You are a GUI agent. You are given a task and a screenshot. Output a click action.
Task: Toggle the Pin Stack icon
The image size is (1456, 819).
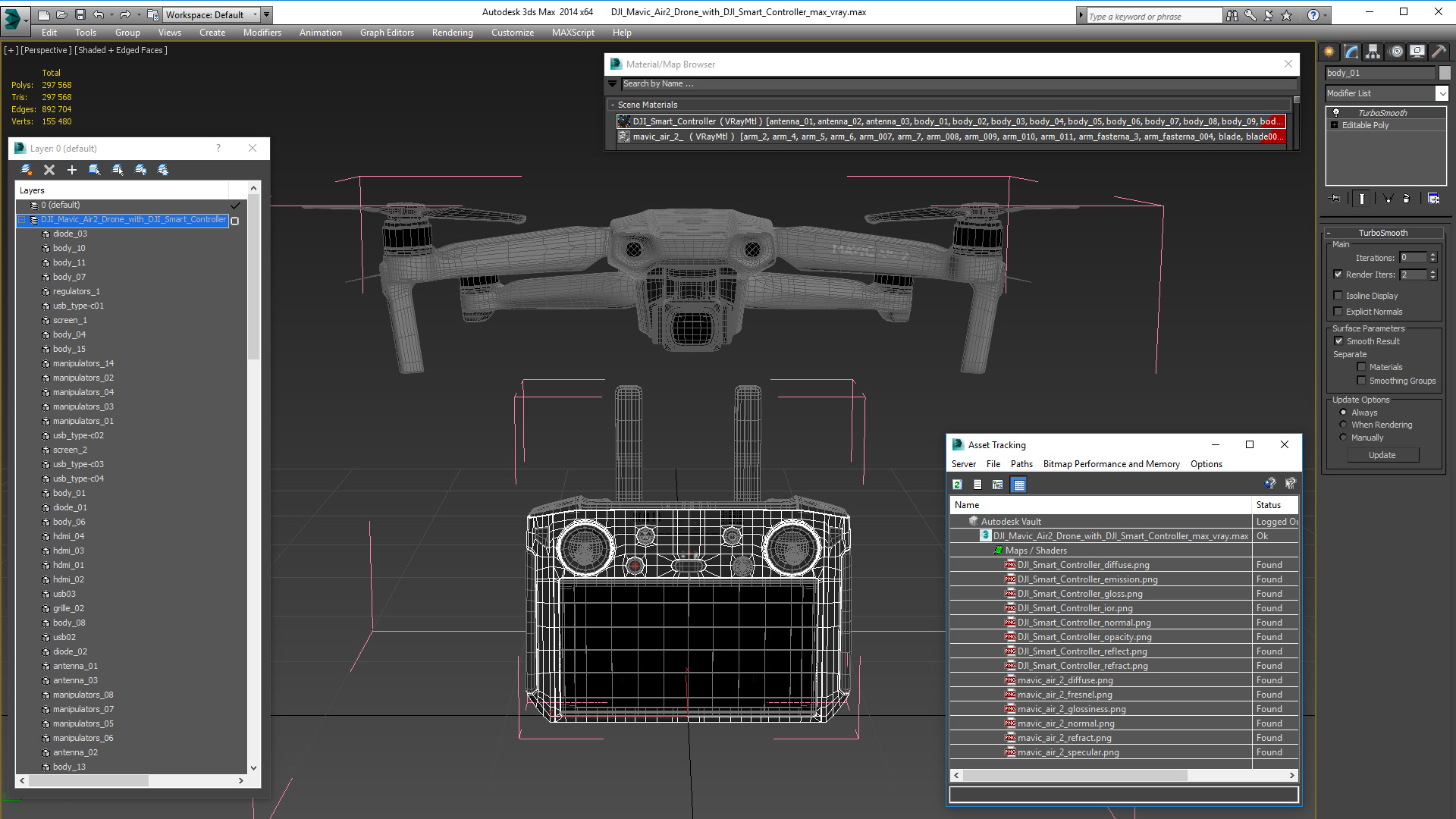pyautogui.click(x=1335, y=199)
